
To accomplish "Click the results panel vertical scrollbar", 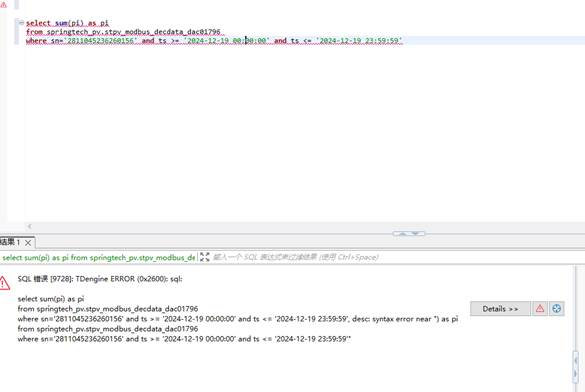I will point(575,366).
